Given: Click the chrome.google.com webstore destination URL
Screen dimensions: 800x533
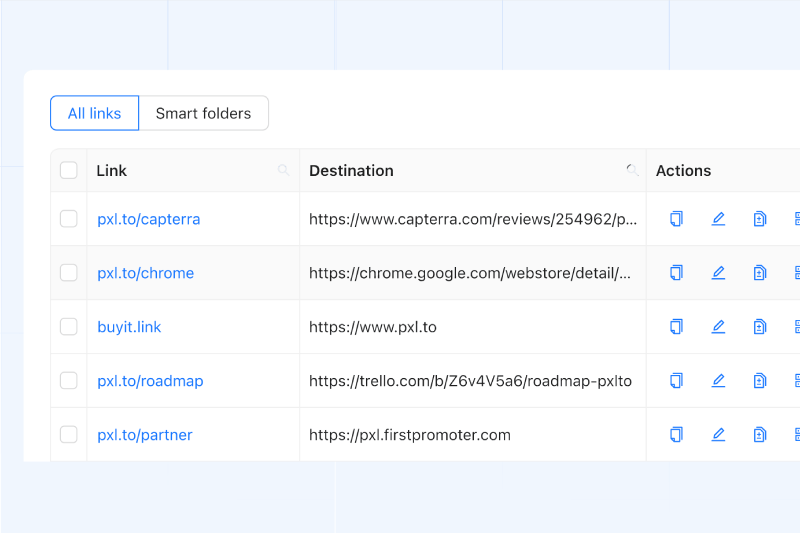Looking at the screenshot, I should (470, 273).
